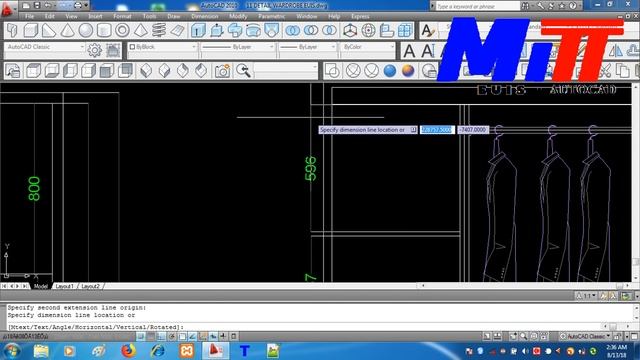Toggle Polar Tracking in status bar
The height and width of the screenshot is (360, 640).
coord(172,336)
